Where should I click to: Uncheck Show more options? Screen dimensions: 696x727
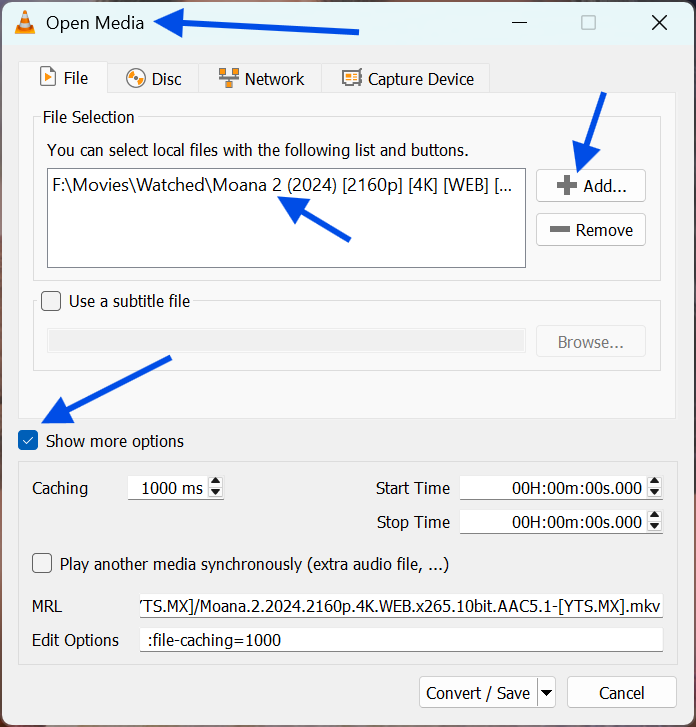coord(28,441)
